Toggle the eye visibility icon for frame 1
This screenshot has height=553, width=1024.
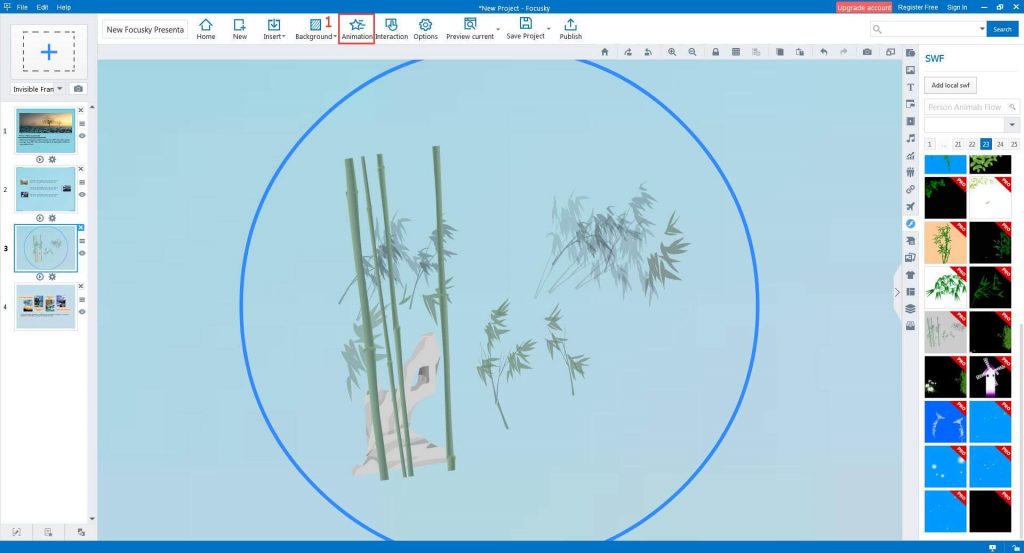(82, 135)
